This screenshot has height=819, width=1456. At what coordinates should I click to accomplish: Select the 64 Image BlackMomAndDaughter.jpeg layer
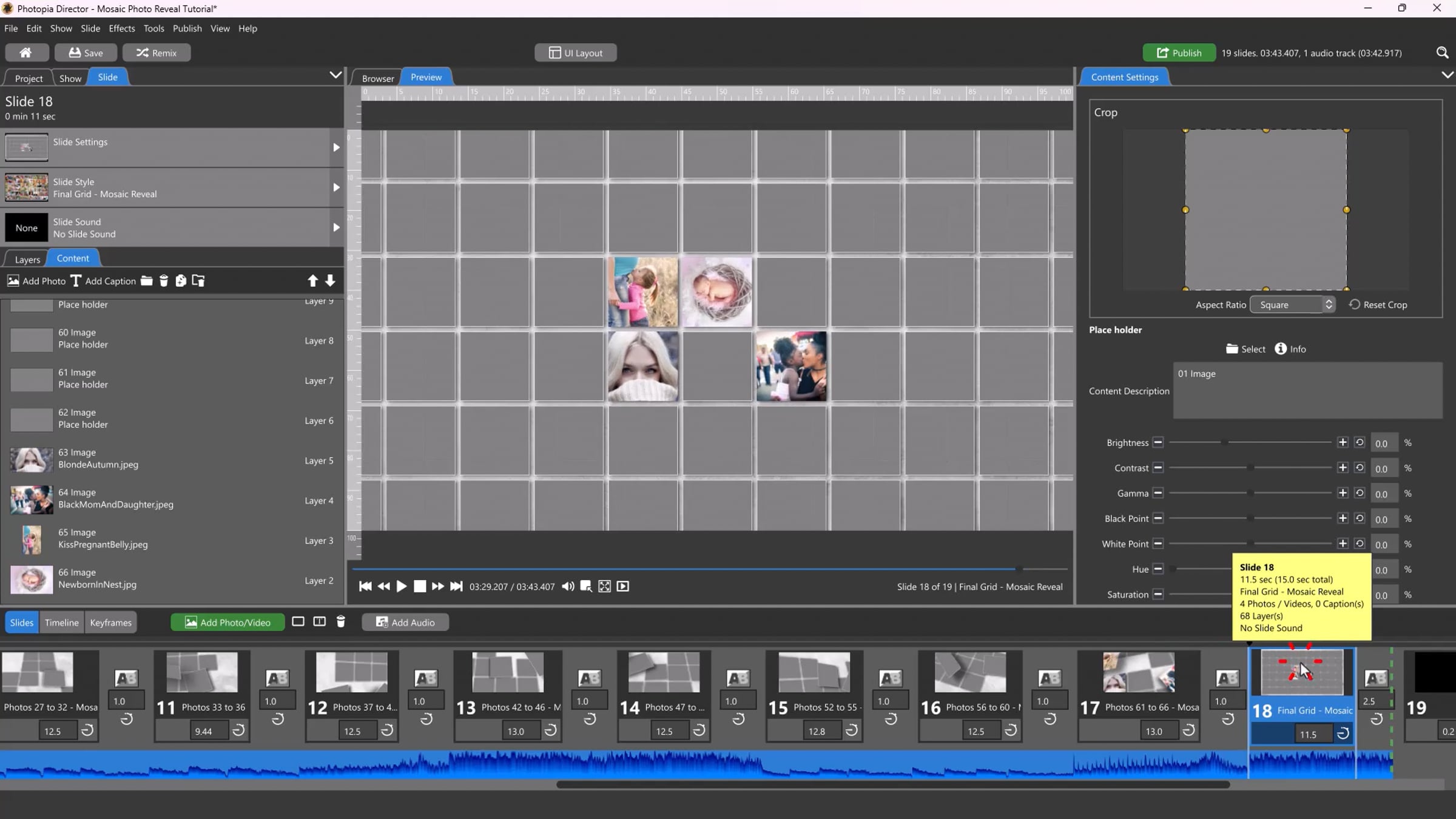pyautogui.click(x=172, y=500)
